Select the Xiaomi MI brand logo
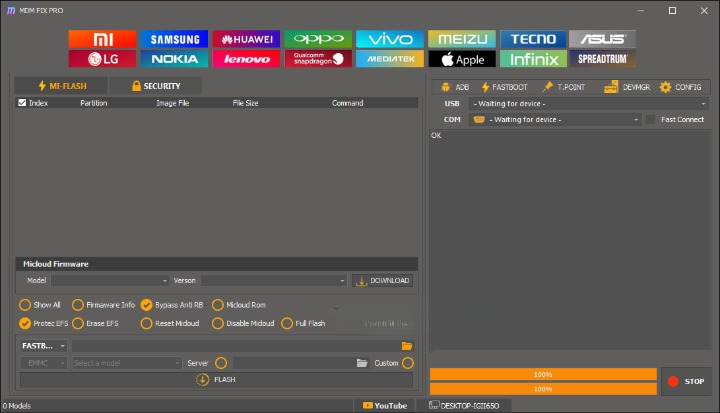Image resolution: width=720 pixels, height=413 pixels. coord(102,39)
